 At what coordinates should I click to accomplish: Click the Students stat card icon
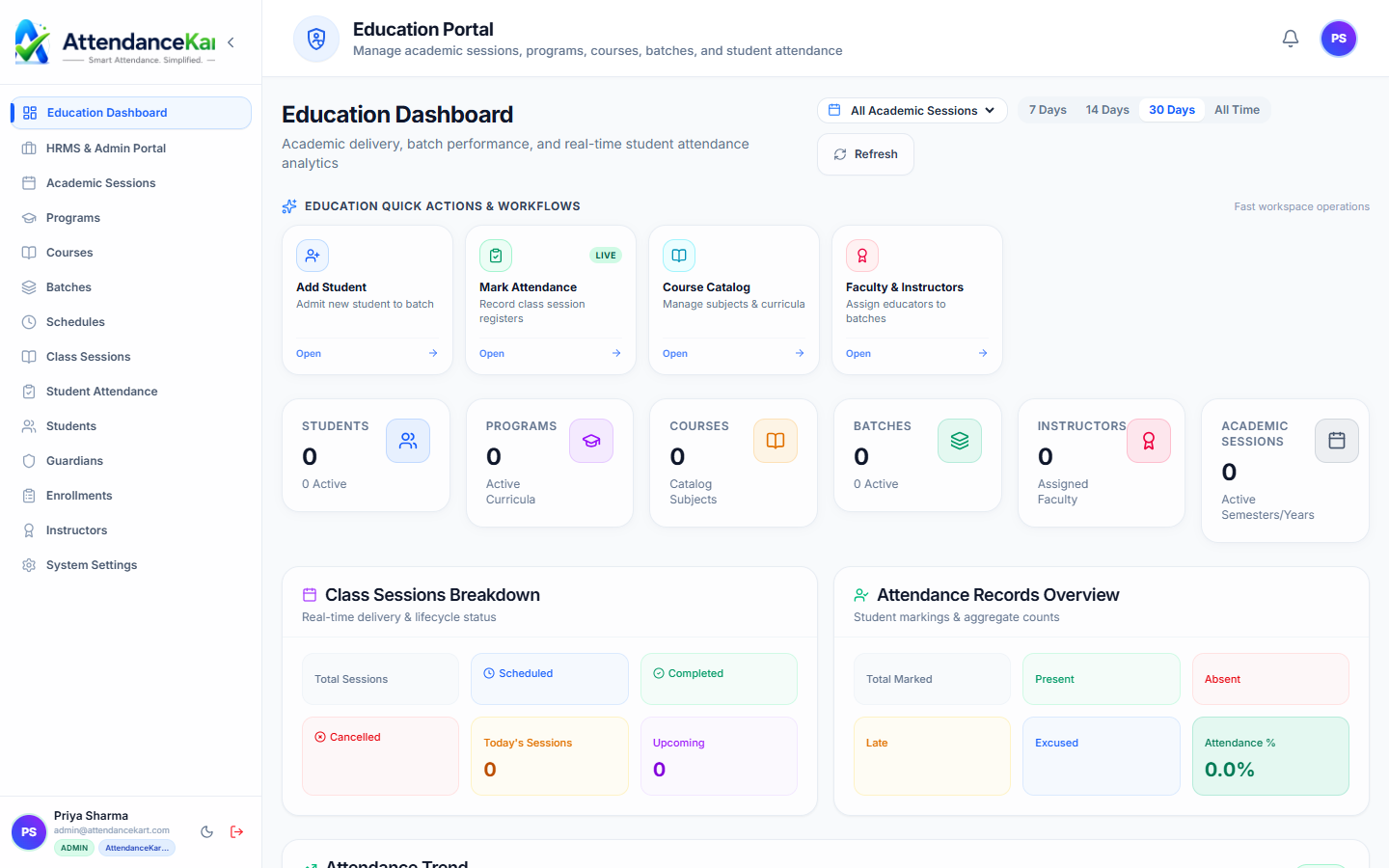pos(408,441)
